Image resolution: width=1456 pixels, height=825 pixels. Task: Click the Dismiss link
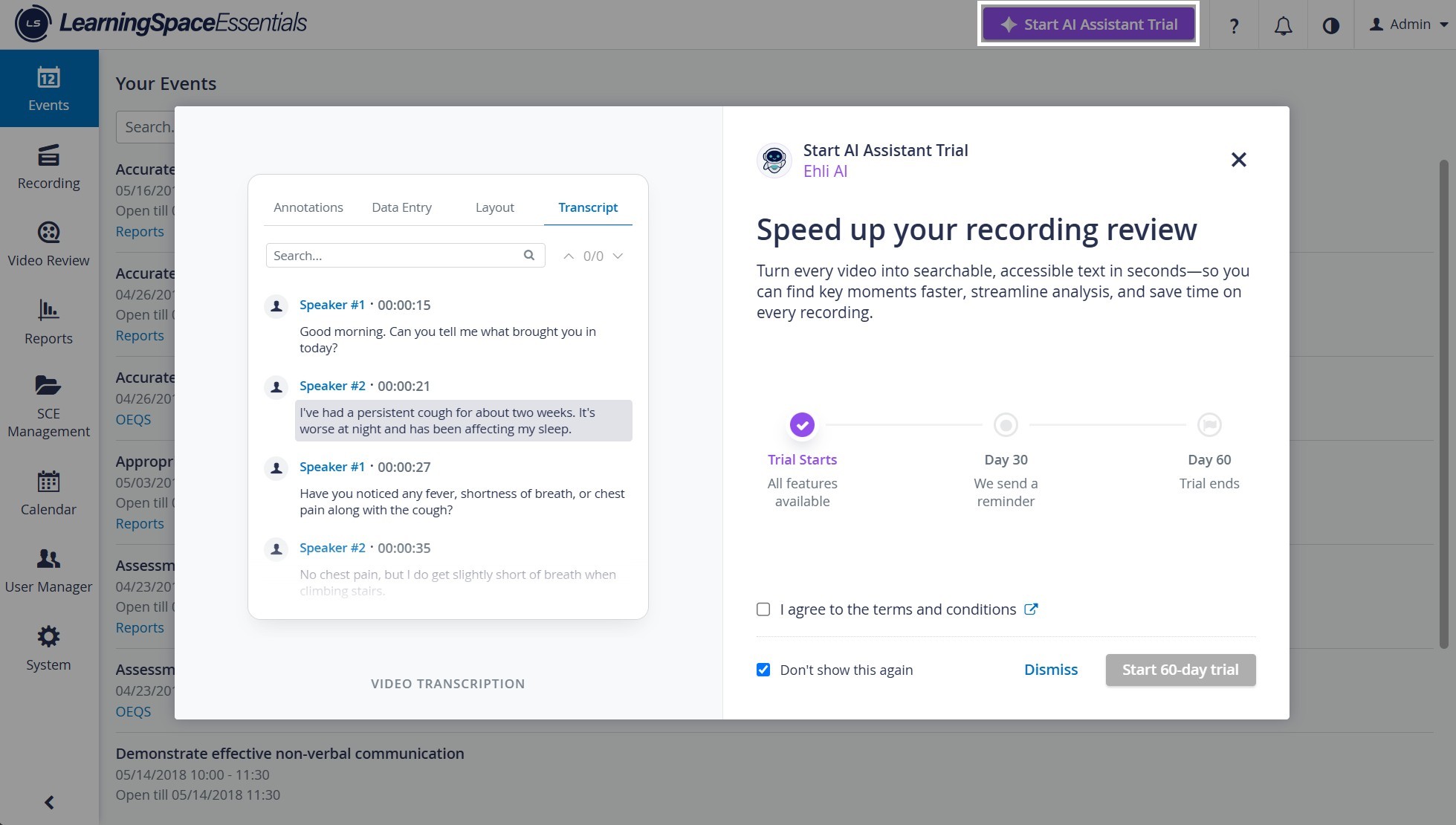(x=1050, y=670)
